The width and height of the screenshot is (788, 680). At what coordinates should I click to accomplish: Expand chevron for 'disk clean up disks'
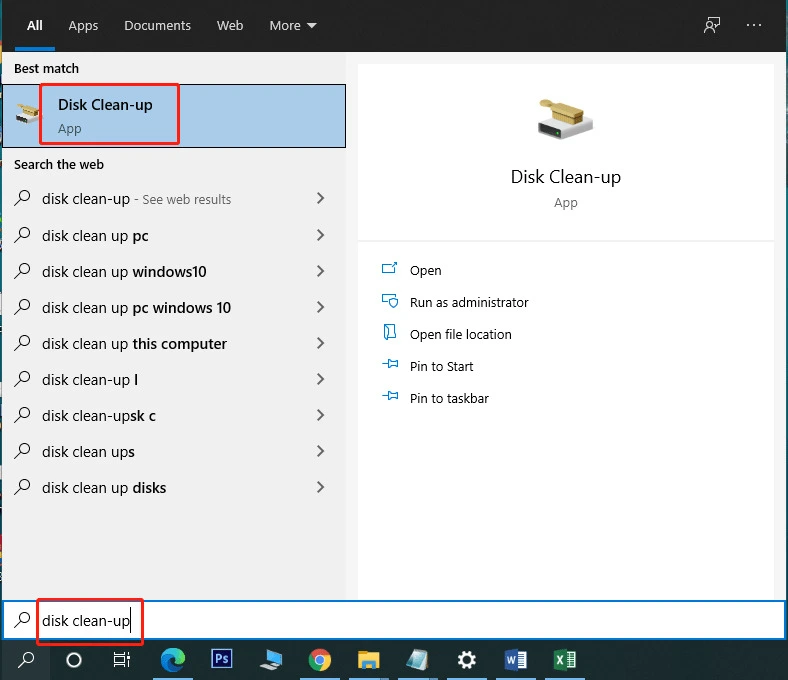[321, 487]
